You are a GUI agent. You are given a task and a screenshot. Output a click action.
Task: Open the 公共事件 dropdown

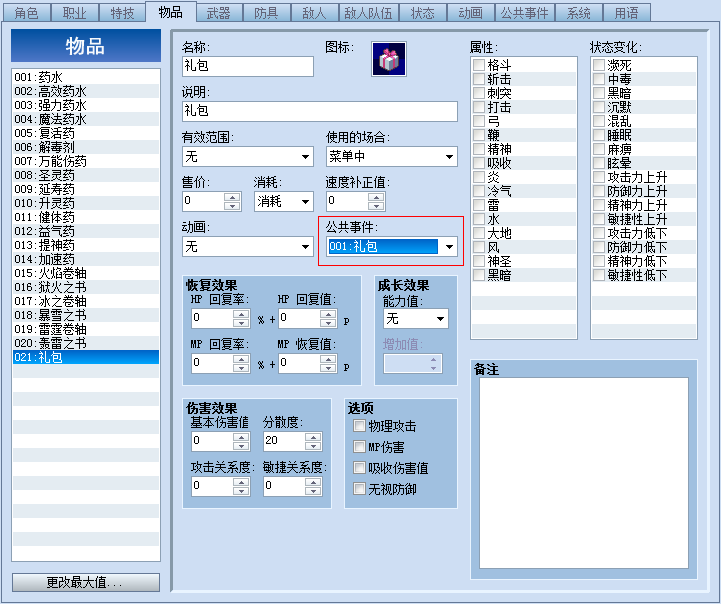449,247
